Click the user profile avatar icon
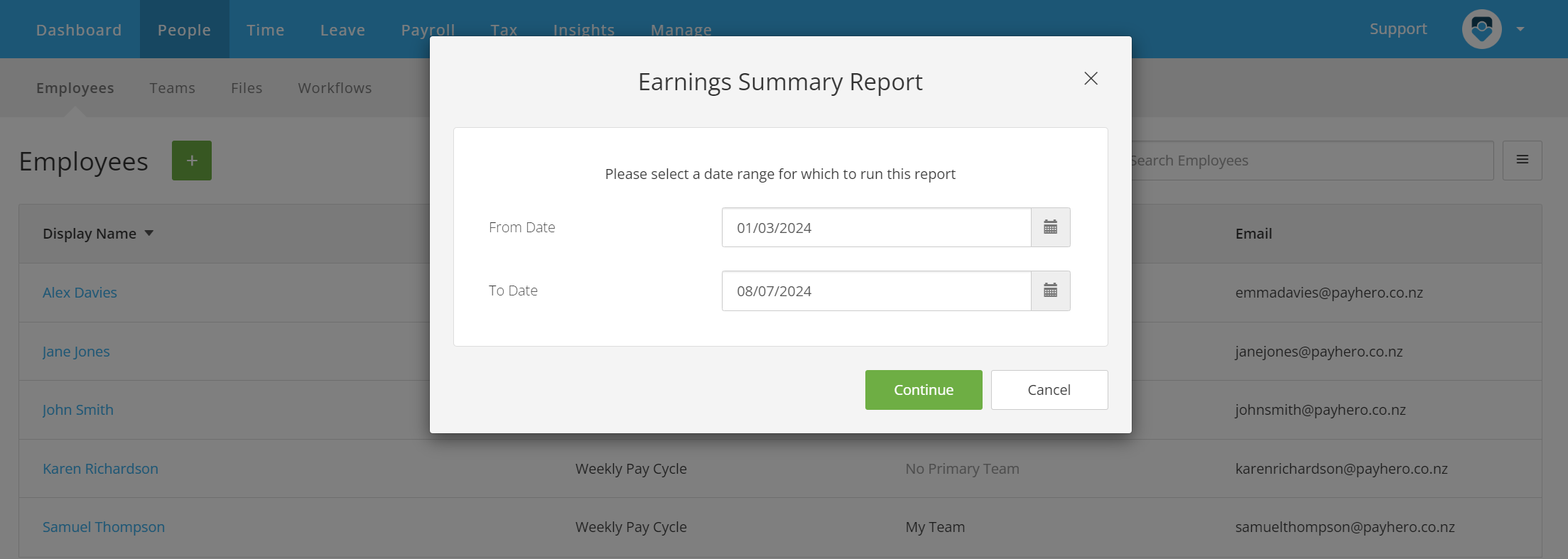 [x=1481, y=29]
